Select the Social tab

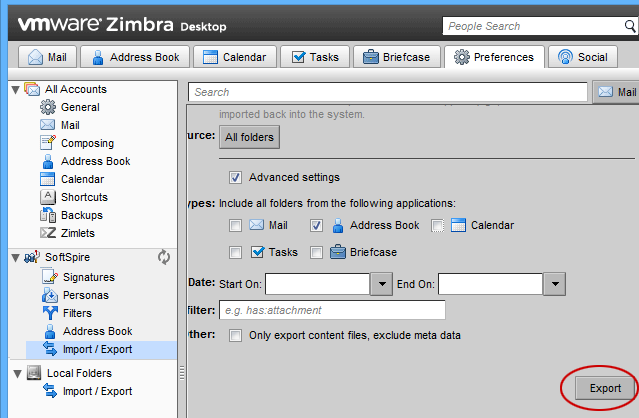pyautogui.click(x=583, y=57)
